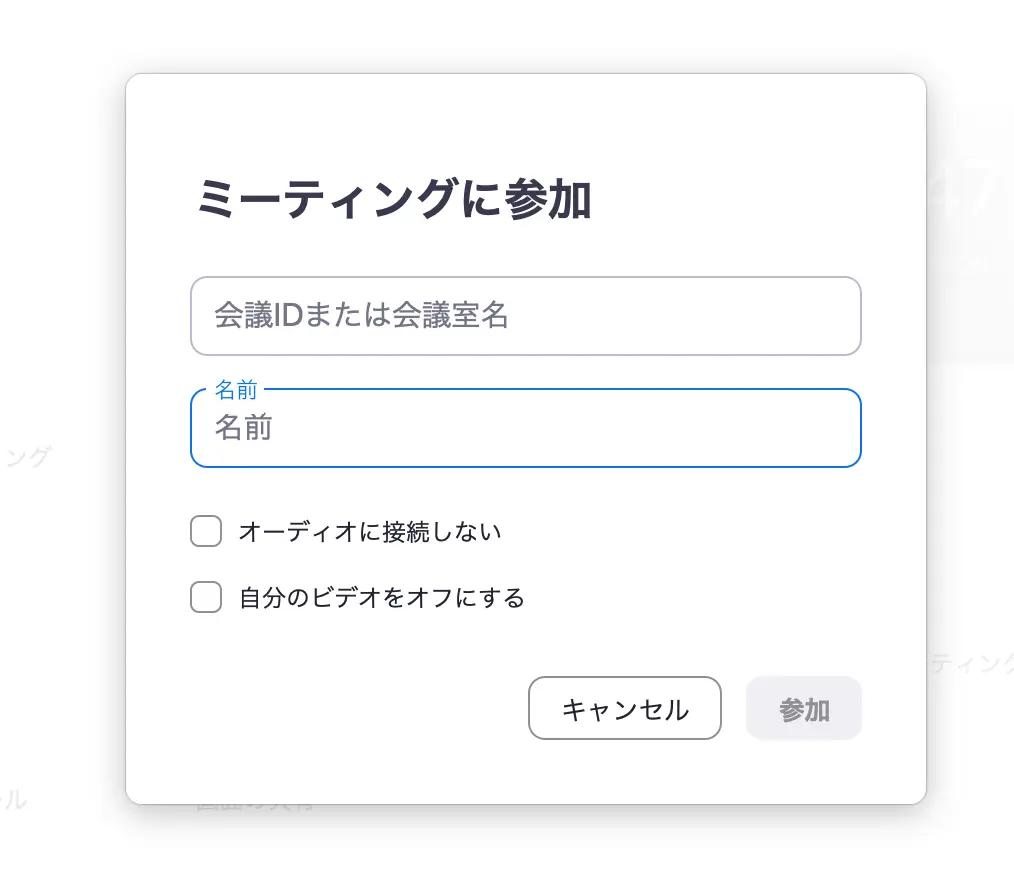Click partially hidden text under dialog bottom

(x=255, y=807)
